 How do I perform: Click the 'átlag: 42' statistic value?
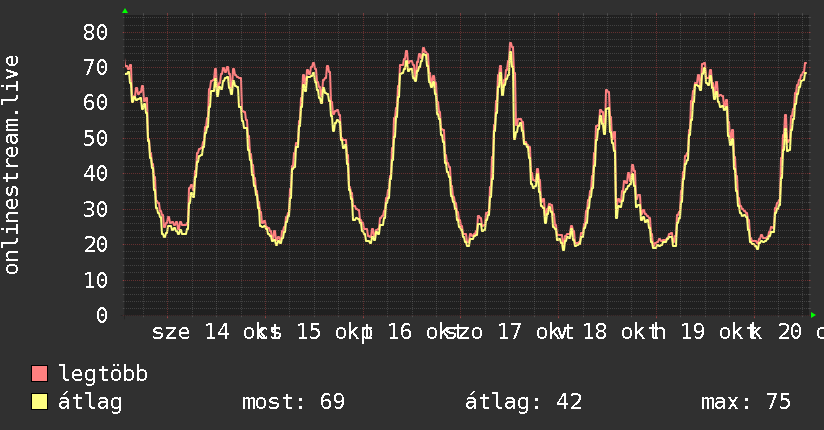pyautogui.click(x=523, y=402)
